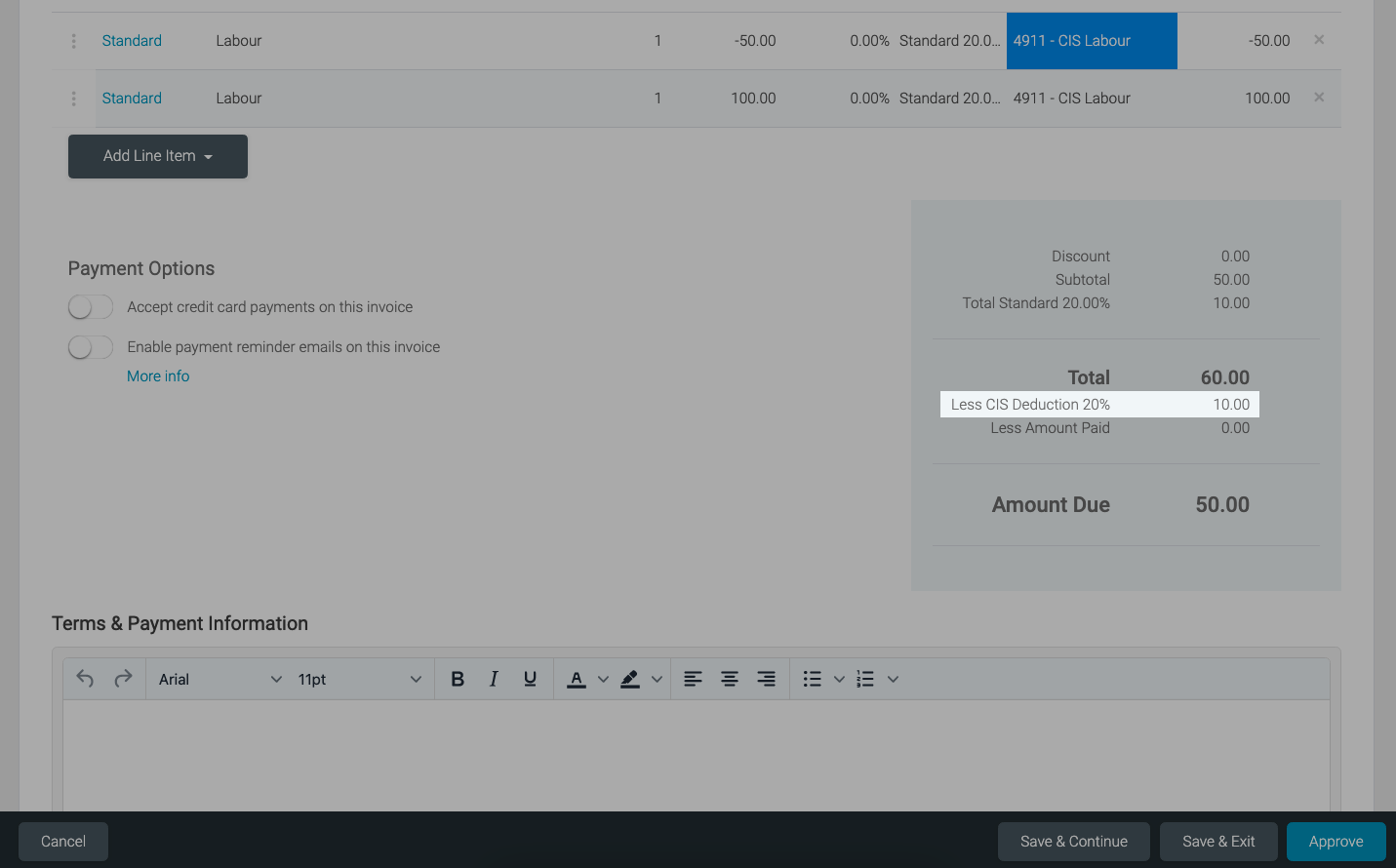The image size is (1396, 868).
Task: Expand bullet list style options
Action: 839,679
